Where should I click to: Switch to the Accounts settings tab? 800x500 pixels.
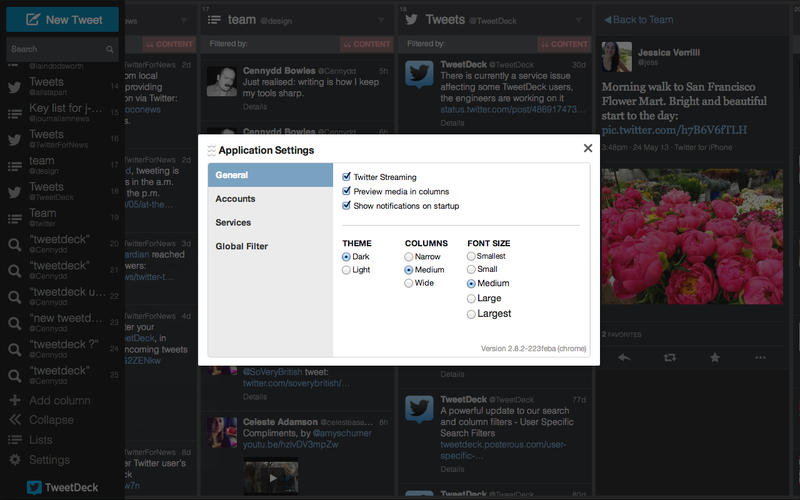(236, 199)
